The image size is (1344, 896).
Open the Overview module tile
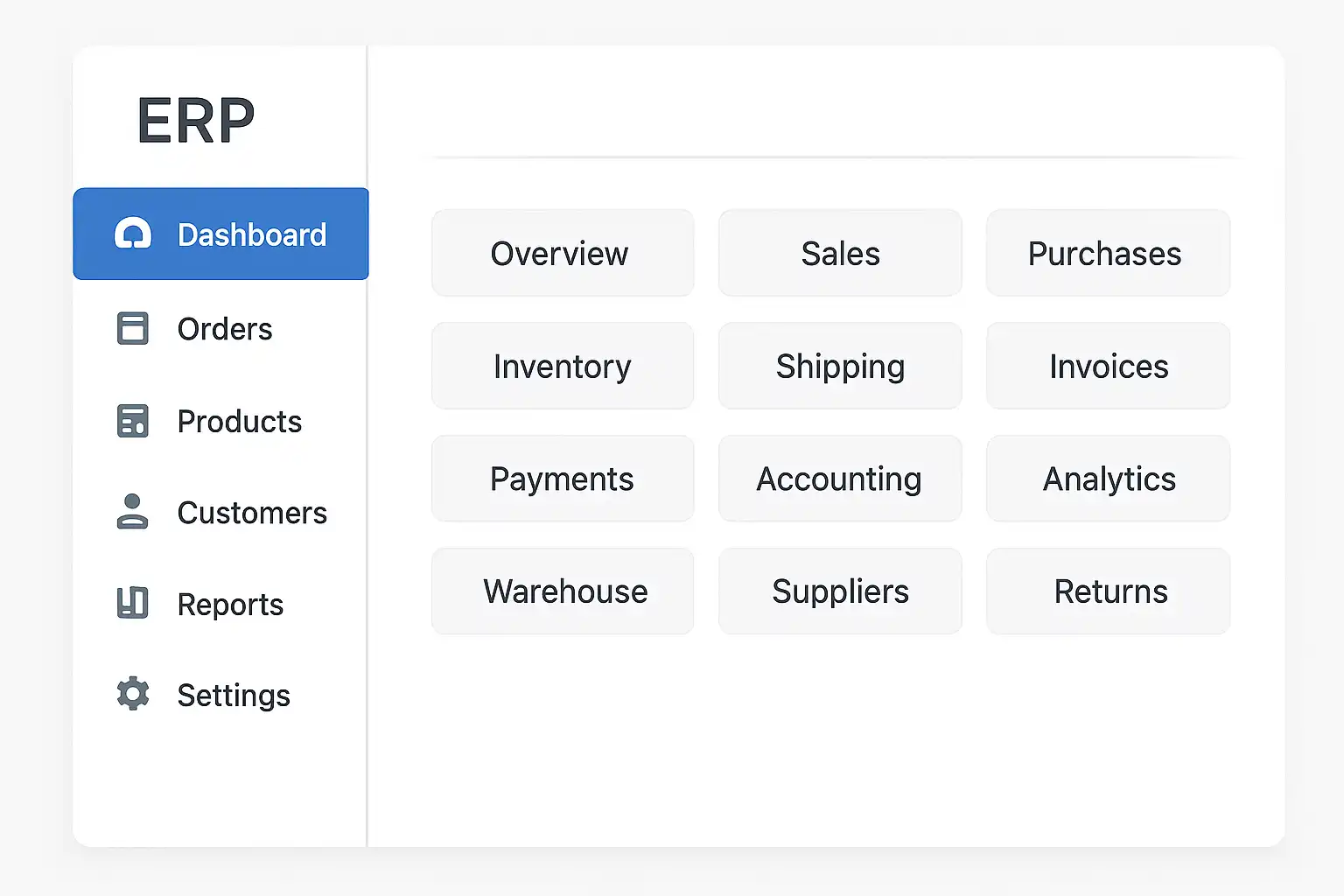coord(563,253)
